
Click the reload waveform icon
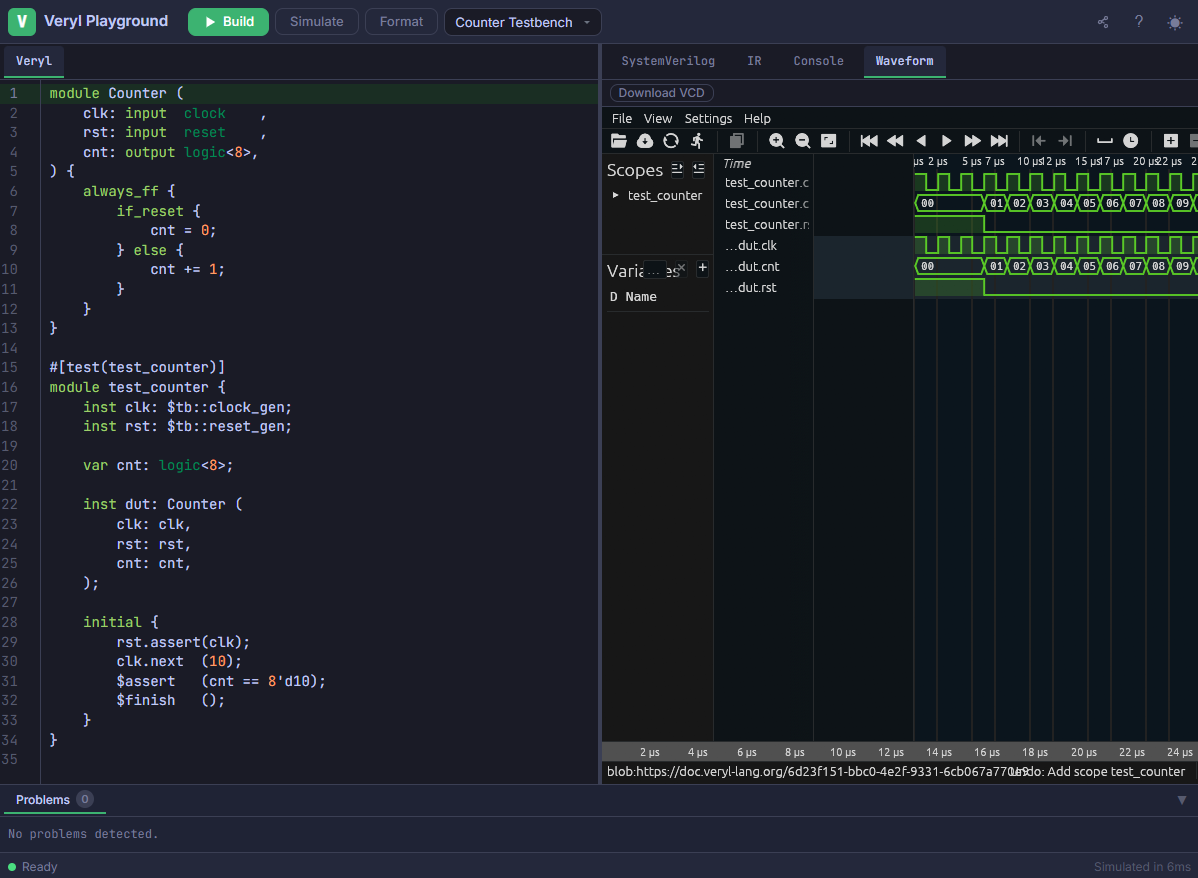671,141
